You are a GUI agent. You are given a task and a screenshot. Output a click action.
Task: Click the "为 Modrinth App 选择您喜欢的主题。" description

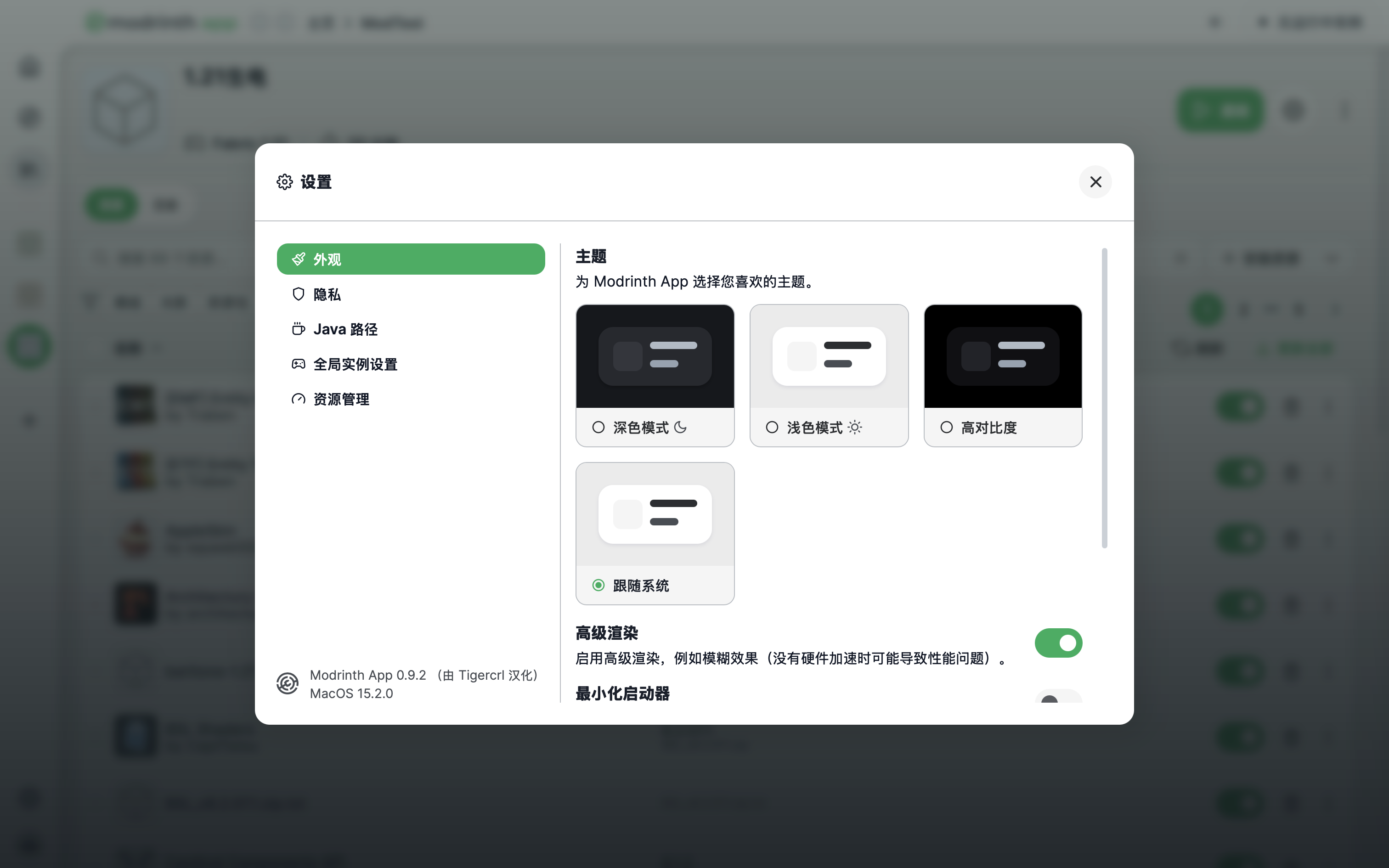tap(694, 281)
